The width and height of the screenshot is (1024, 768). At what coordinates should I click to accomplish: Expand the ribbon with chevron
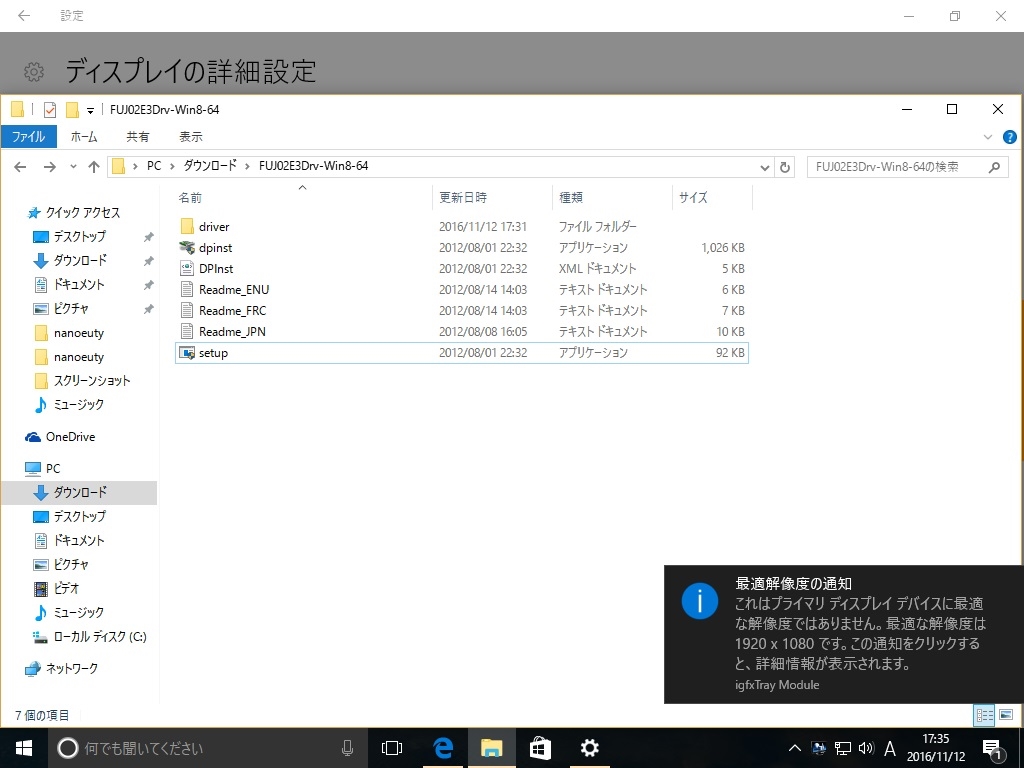pyautogui.click(x=987, y=136)
